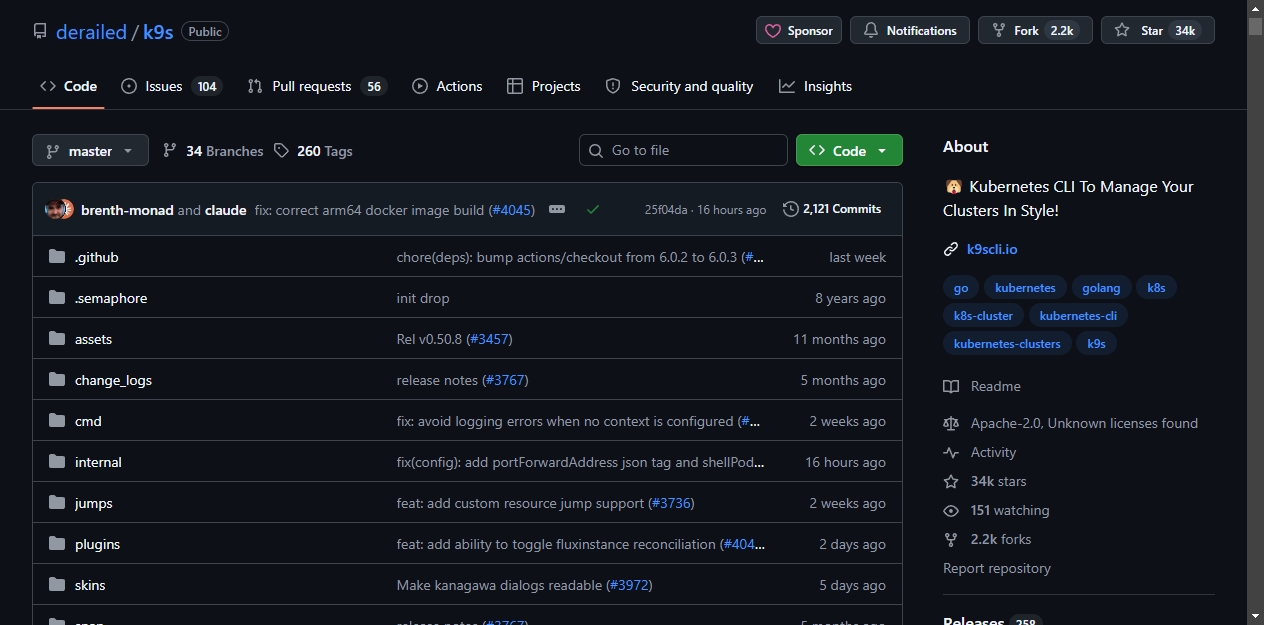
Task: Open the 'init drop' commit message
Action: pyautogui.click(x=423, y=298)
